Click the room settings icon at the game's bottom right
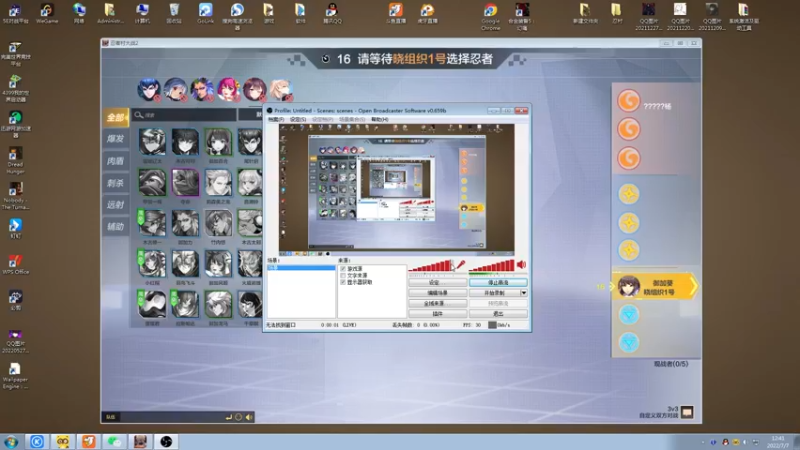 pos(687,412)
